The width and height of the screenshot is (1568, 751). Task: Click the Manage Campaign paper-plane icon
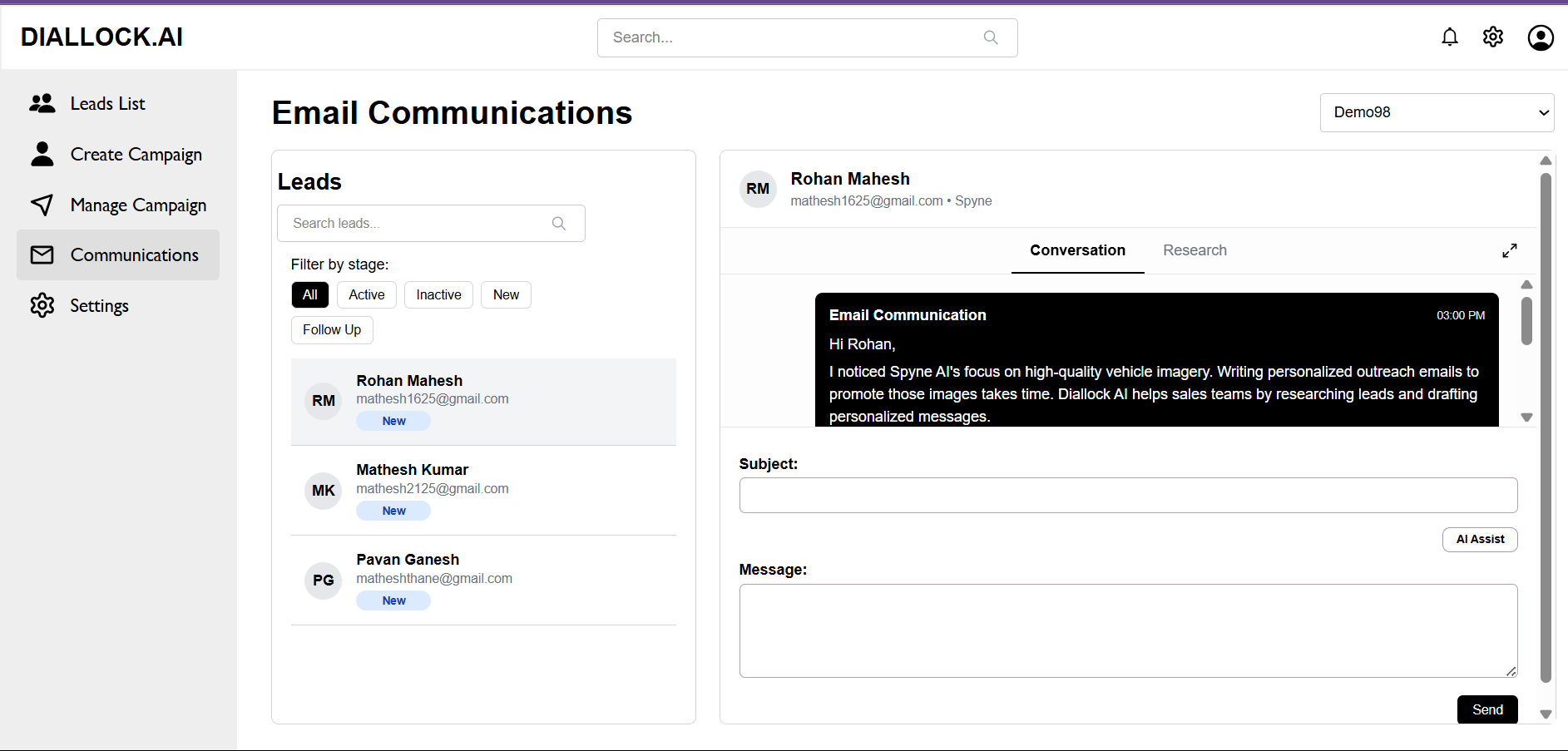point(42,205)
